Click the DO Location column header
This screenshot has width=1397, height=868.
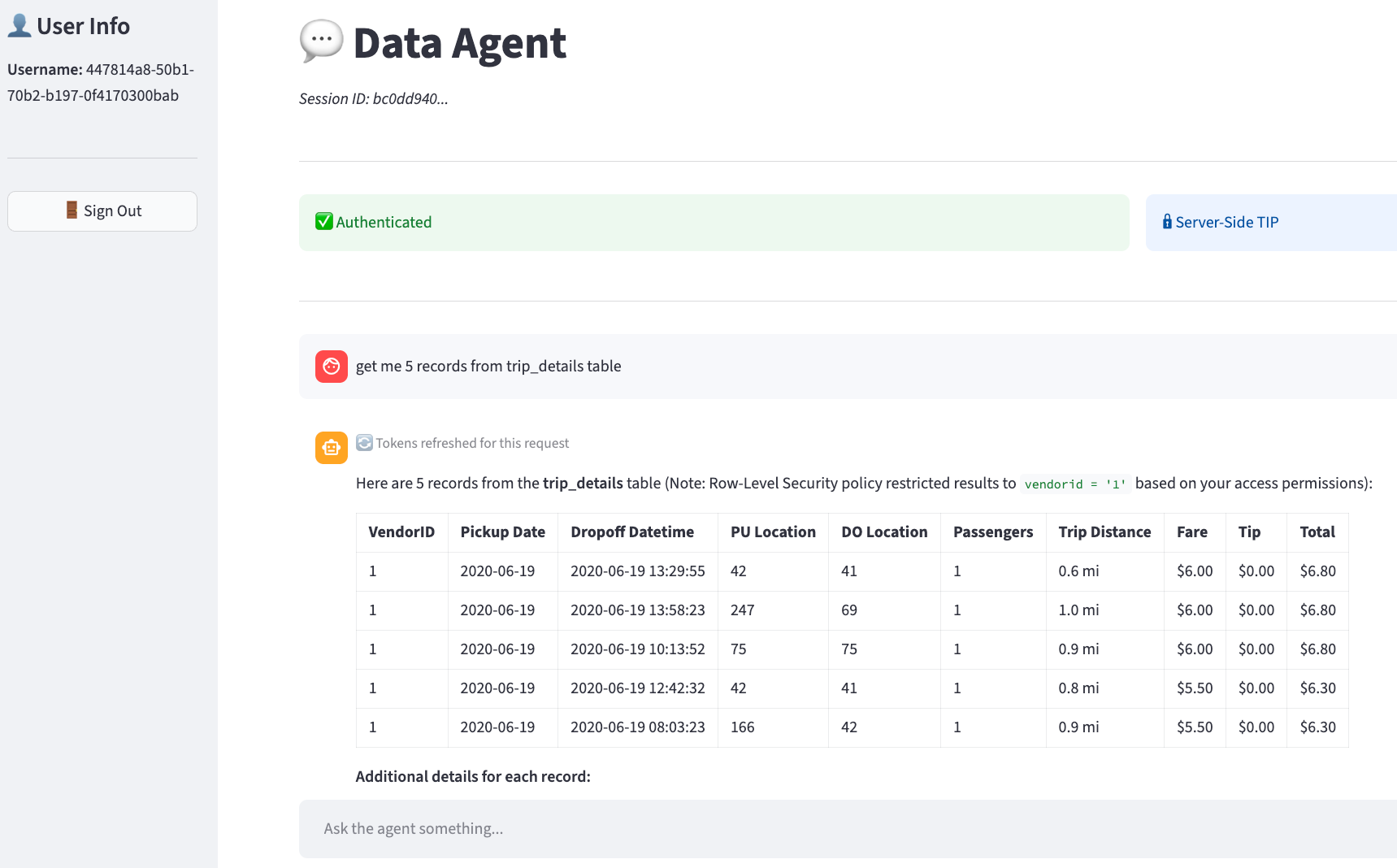point(884,532)
